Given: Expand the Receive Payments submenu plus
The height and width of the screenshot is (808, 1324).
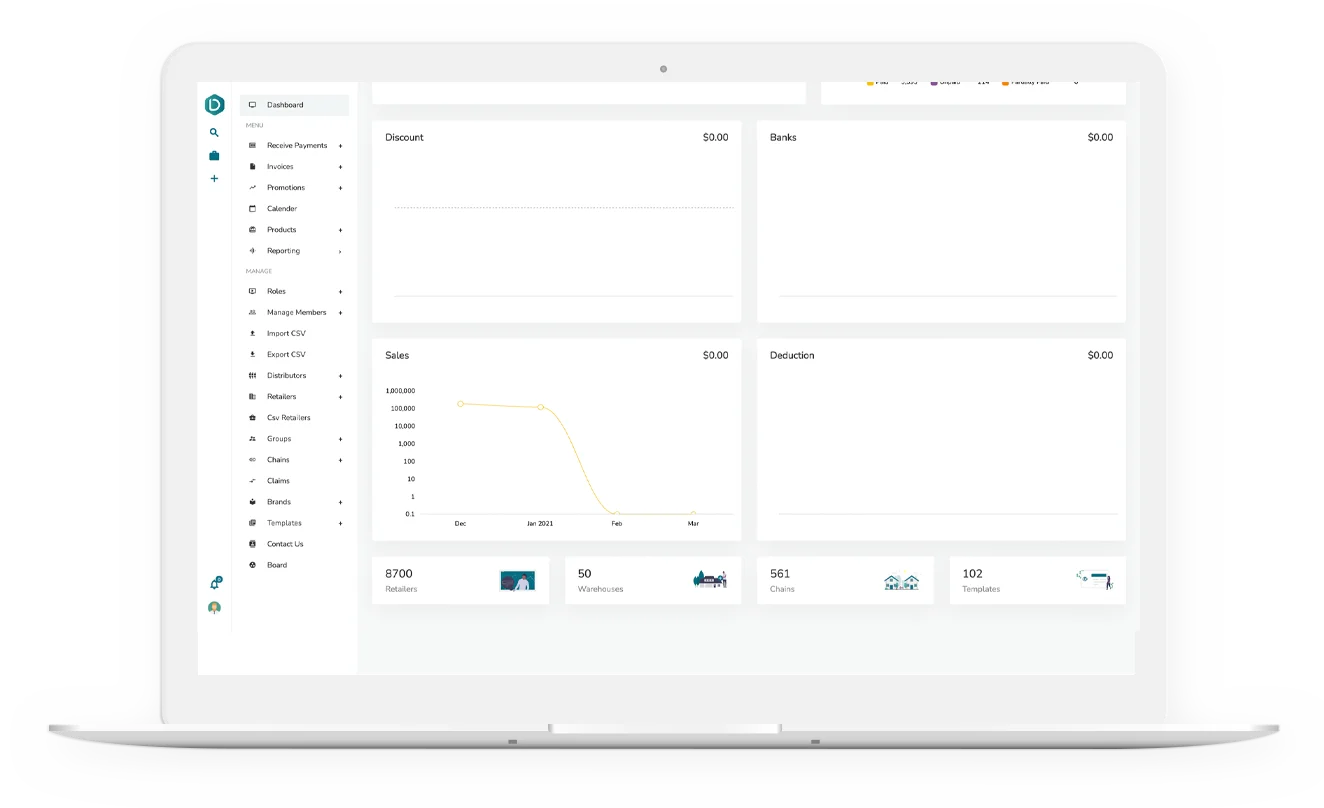Looking at the screenshot, I should coord(340,146).
